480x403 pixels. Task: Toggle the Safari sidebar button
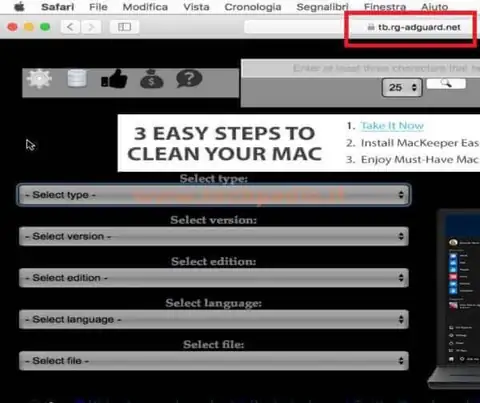click(x=124, y=27)
